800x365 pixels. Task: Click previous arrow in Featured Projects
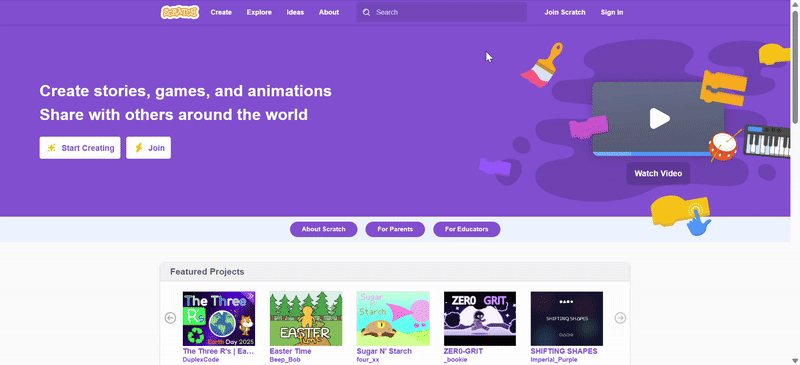170,318
